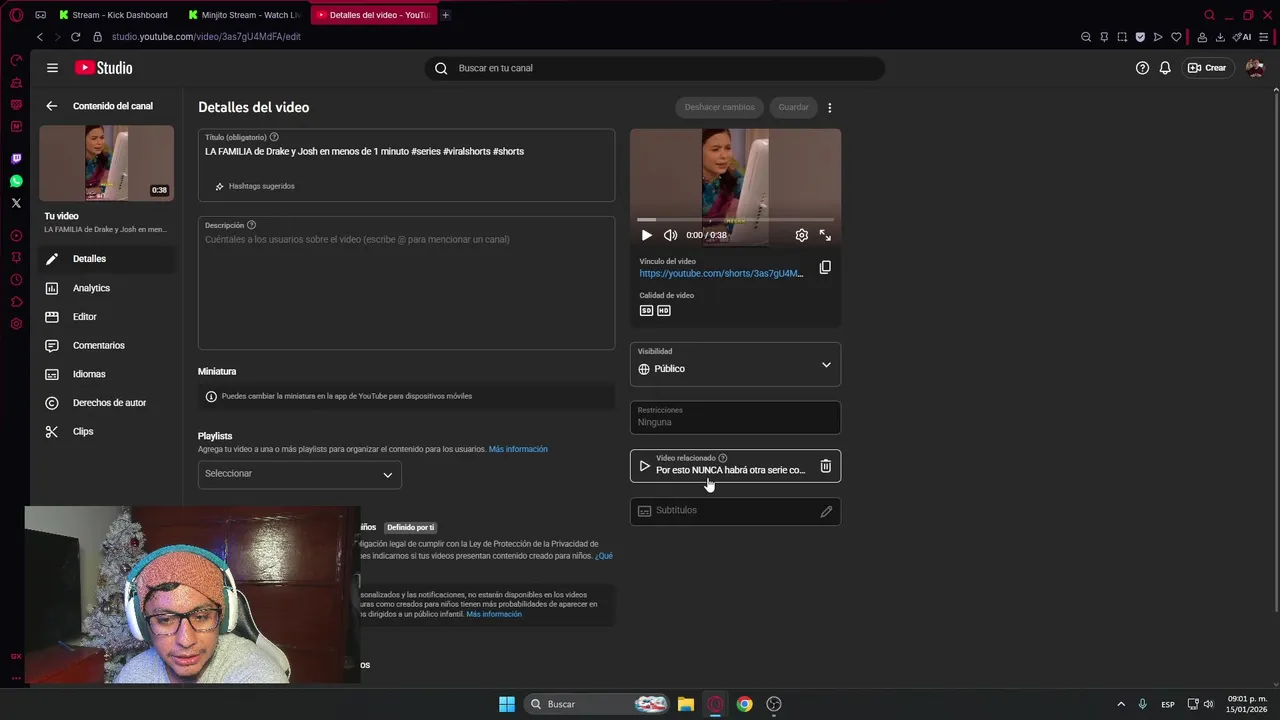
Task: Open Analytics in the sidebar
Action: tap(106, 288)
